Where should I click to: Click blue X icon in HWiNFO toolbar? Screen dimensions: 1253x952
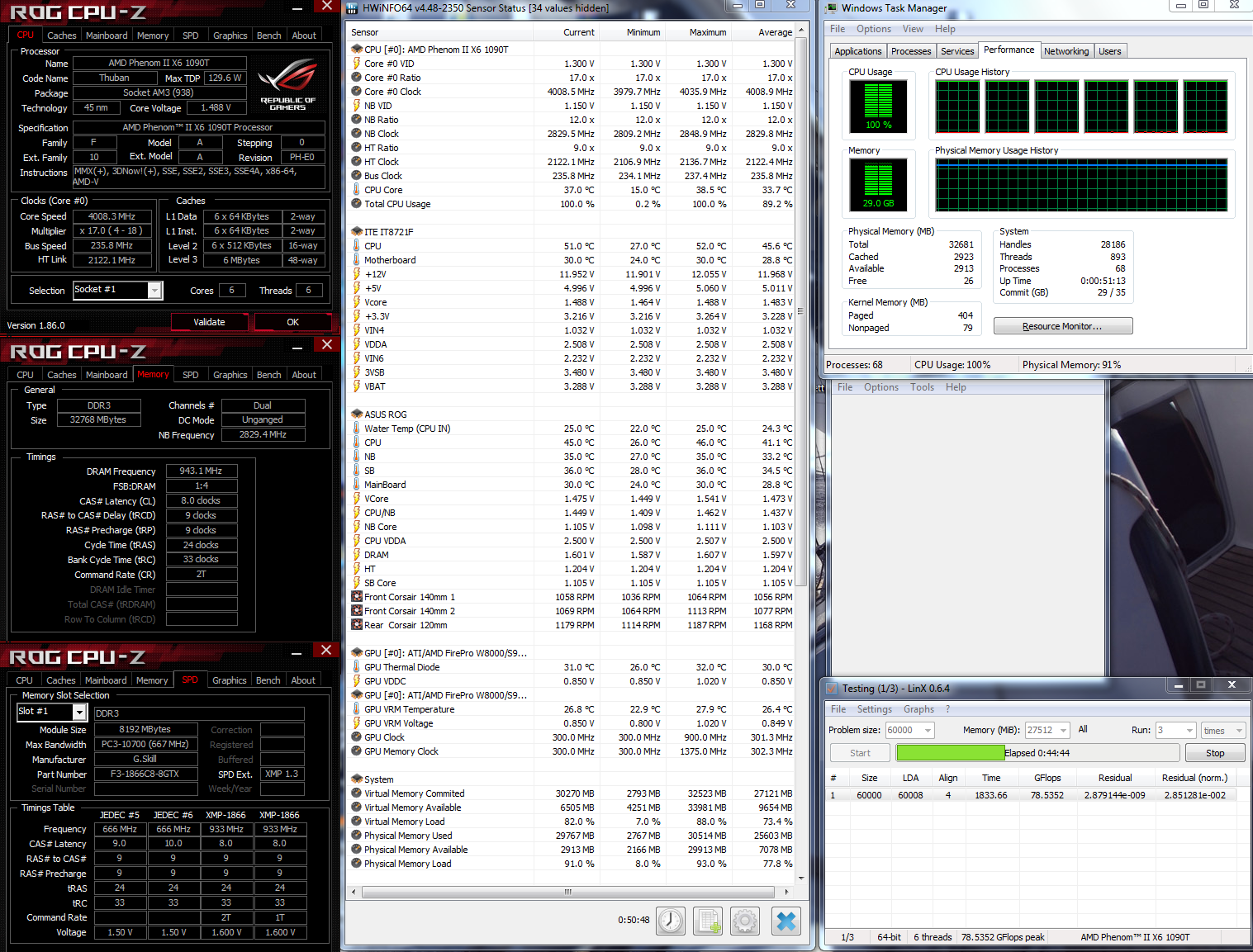786,921
